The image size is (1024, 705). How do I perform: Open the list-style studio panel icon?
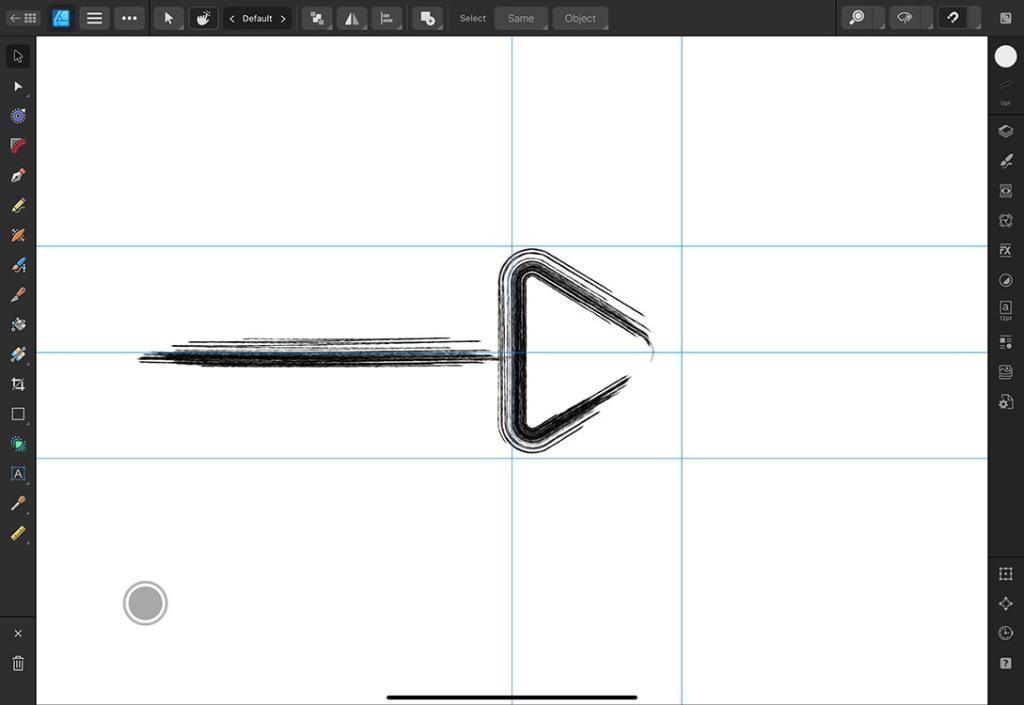[1006, 341]
